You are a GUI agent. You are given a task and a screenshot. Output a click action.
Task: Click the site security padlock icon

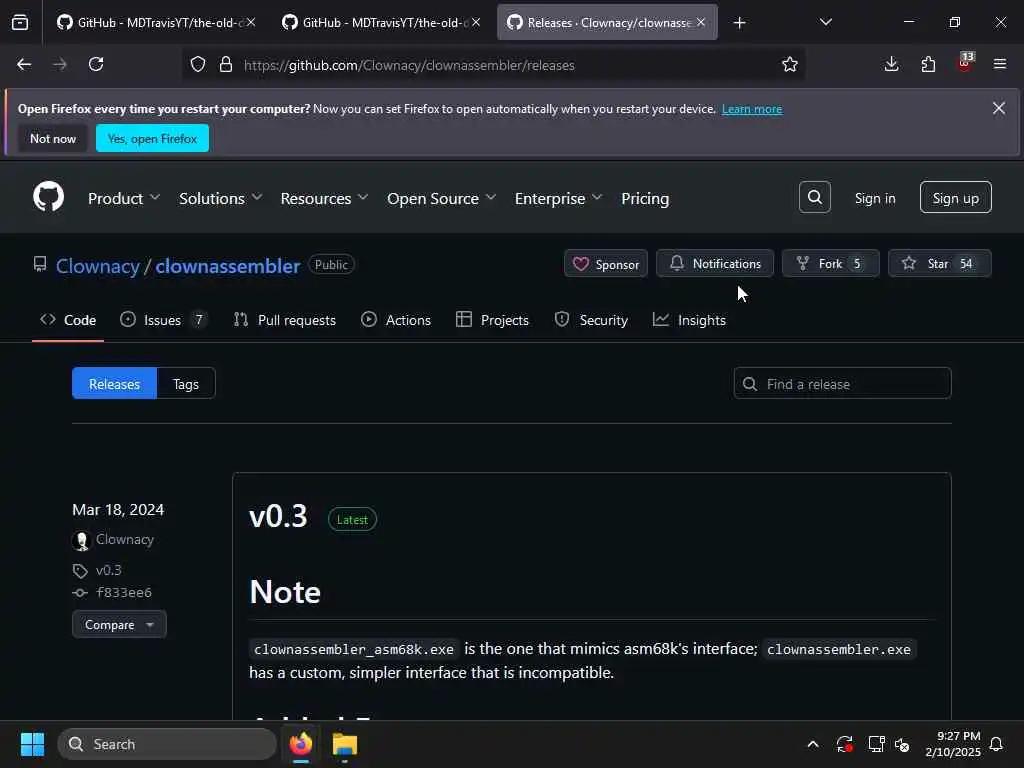tap(226, 65)
